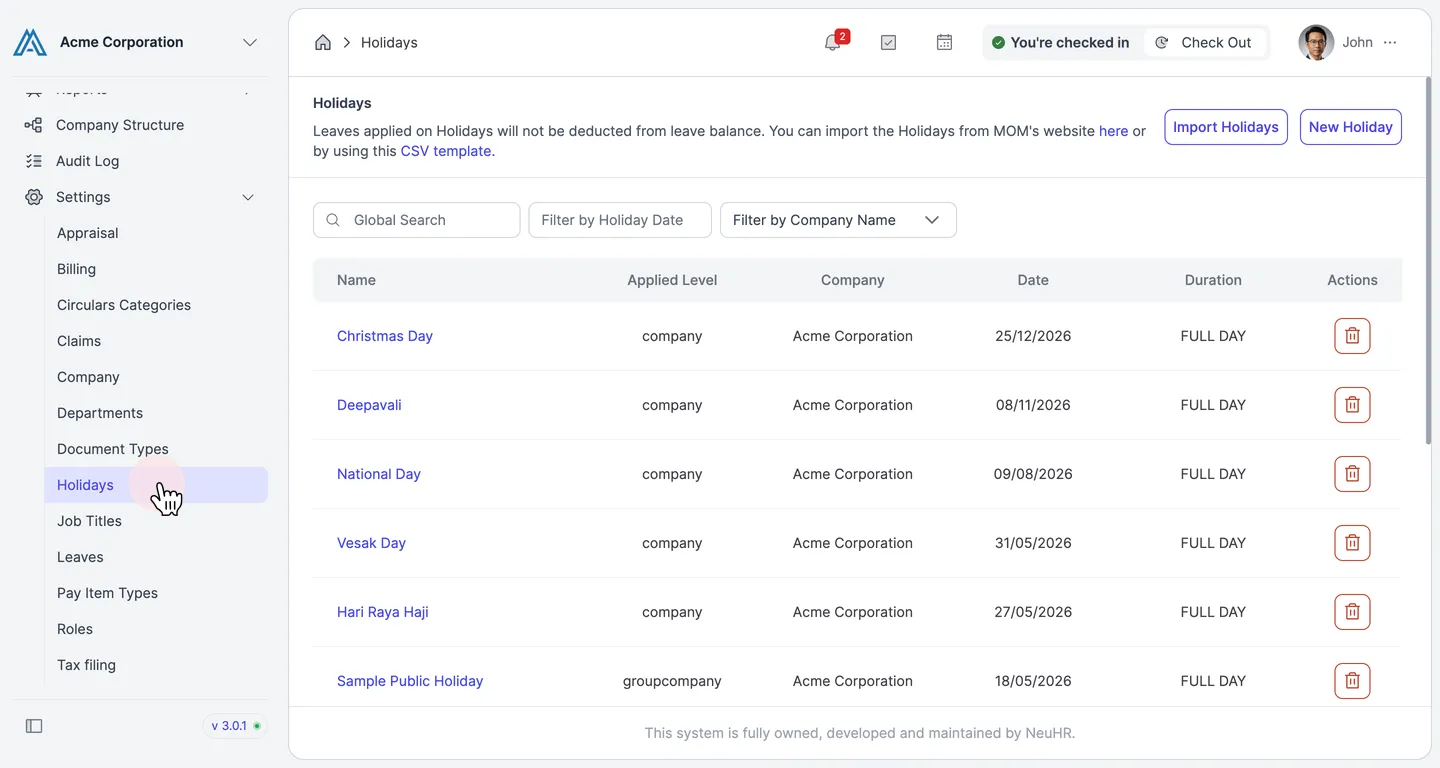The height and width of the screenshot is (768, 1440).
Task: Download the CSV template link
Action: pyautogui.click(x=447, y=151)
